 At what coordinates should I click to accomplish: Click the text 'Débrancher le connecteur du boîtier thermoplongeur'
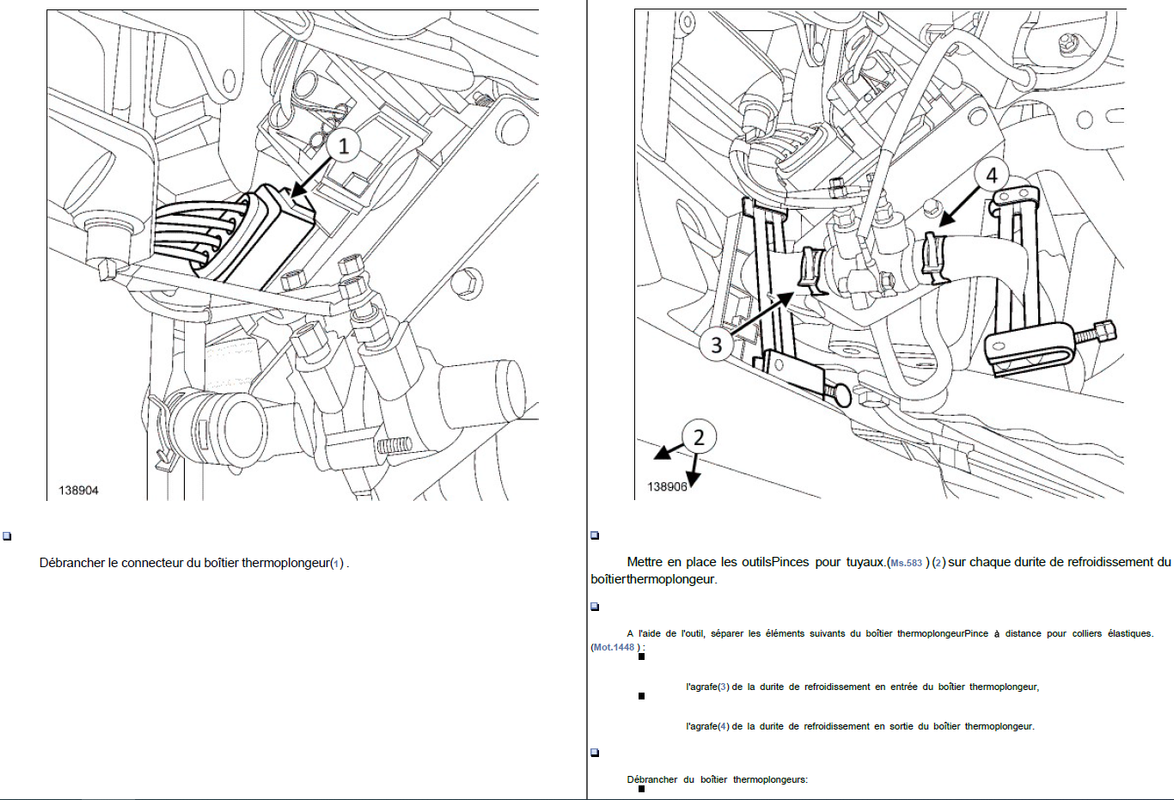pos(184,563)
